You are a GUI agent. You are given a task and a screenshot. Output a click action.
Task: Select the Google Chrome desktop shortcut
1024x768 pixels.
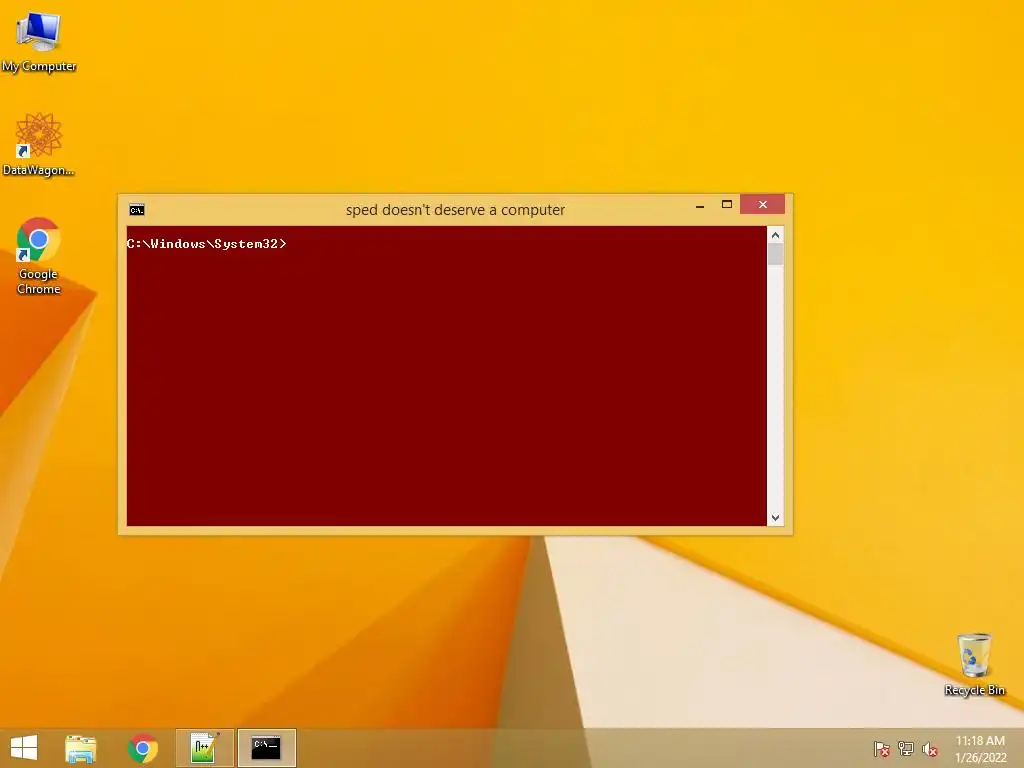(x=39, y=255)
